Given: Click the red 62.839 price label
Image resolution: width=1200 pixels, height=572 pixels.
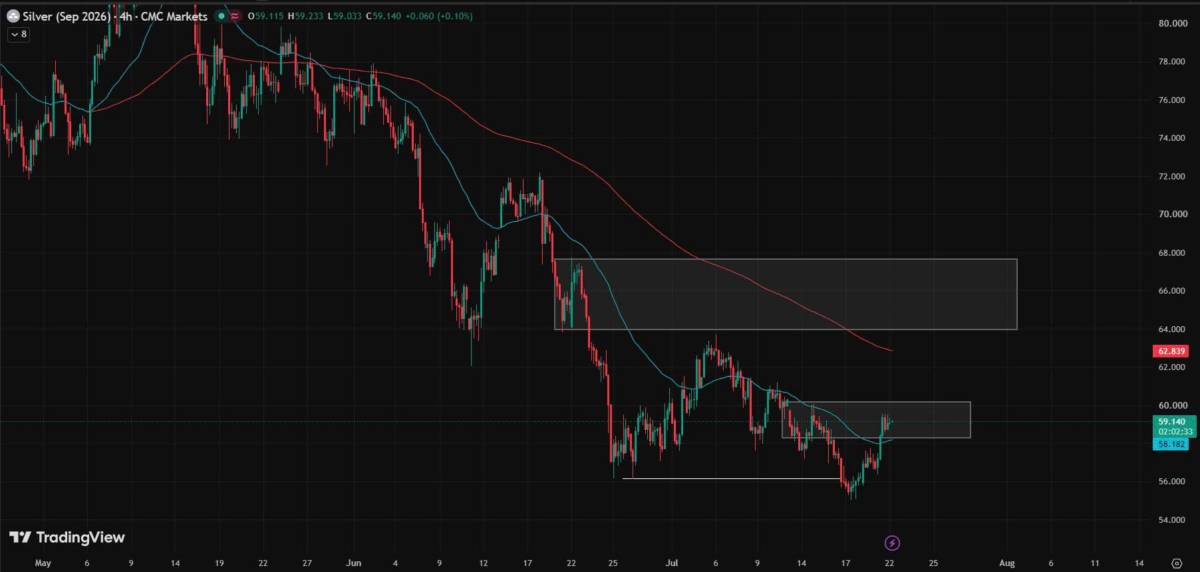Looking at the screenshot, I should point(1170,351).
